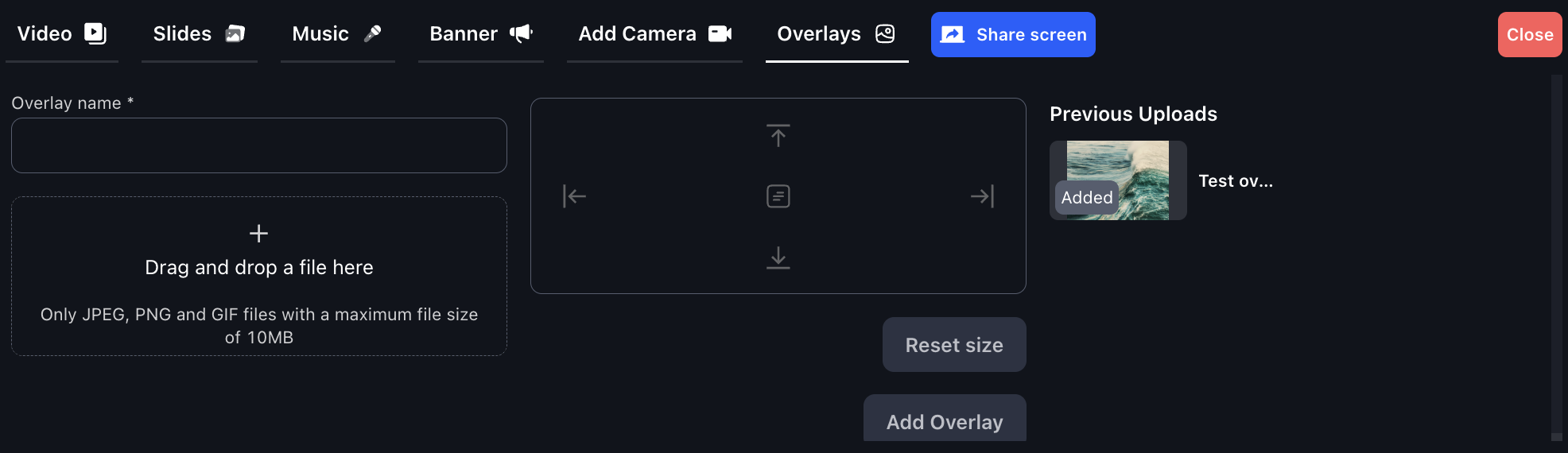1568x453 pixels.
Task: Click the plus icon to upload file
Action: click(258, 233)
